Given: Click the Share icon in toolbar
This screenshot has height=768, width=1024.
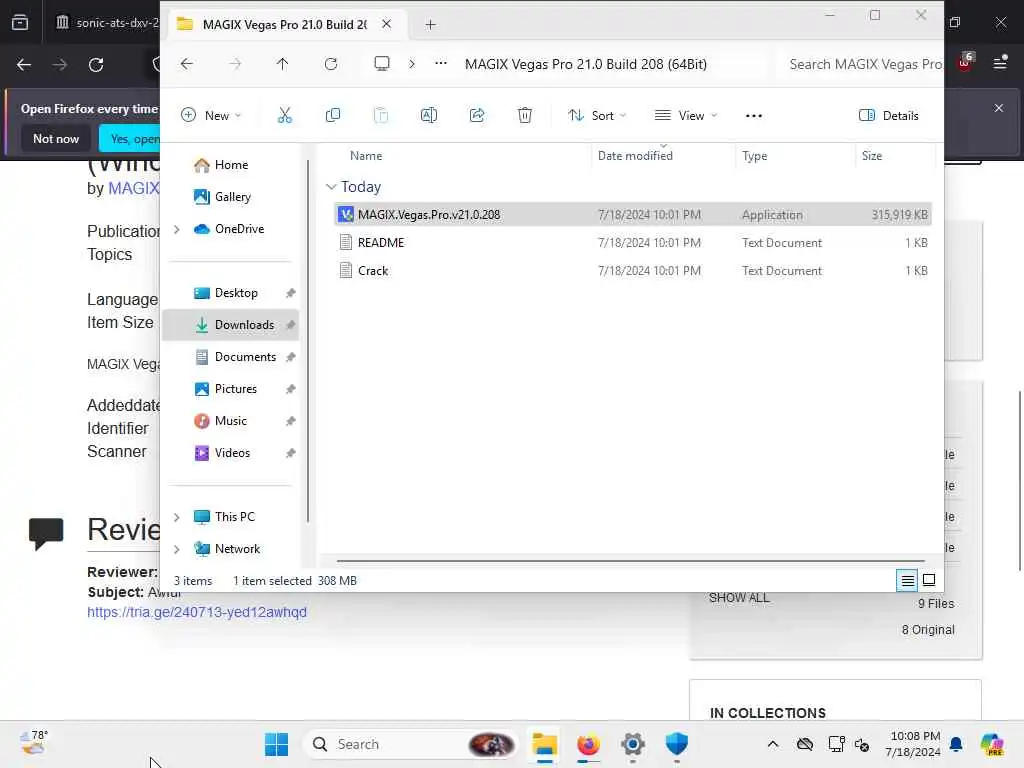Looking at the screenshot, I should tap(477, 116).
